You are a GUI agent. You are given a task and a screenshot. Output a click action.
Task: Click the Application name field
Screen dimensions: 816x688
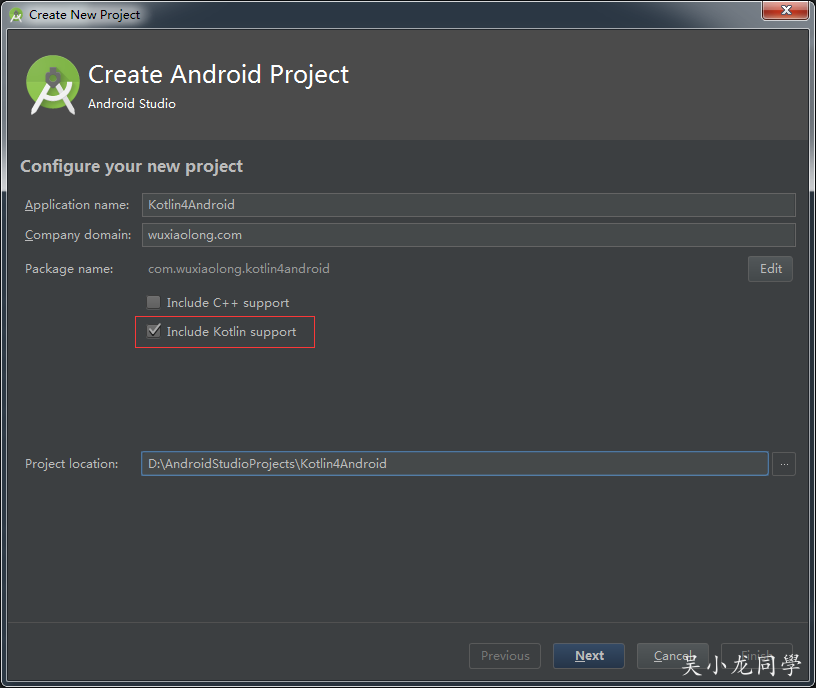(468, 205)
